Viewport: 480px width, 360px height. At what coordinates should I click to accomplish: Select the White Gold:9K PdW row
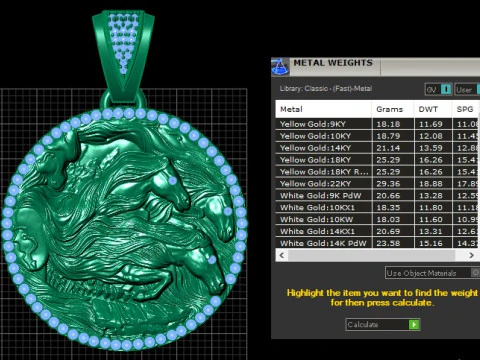[377, 196]
